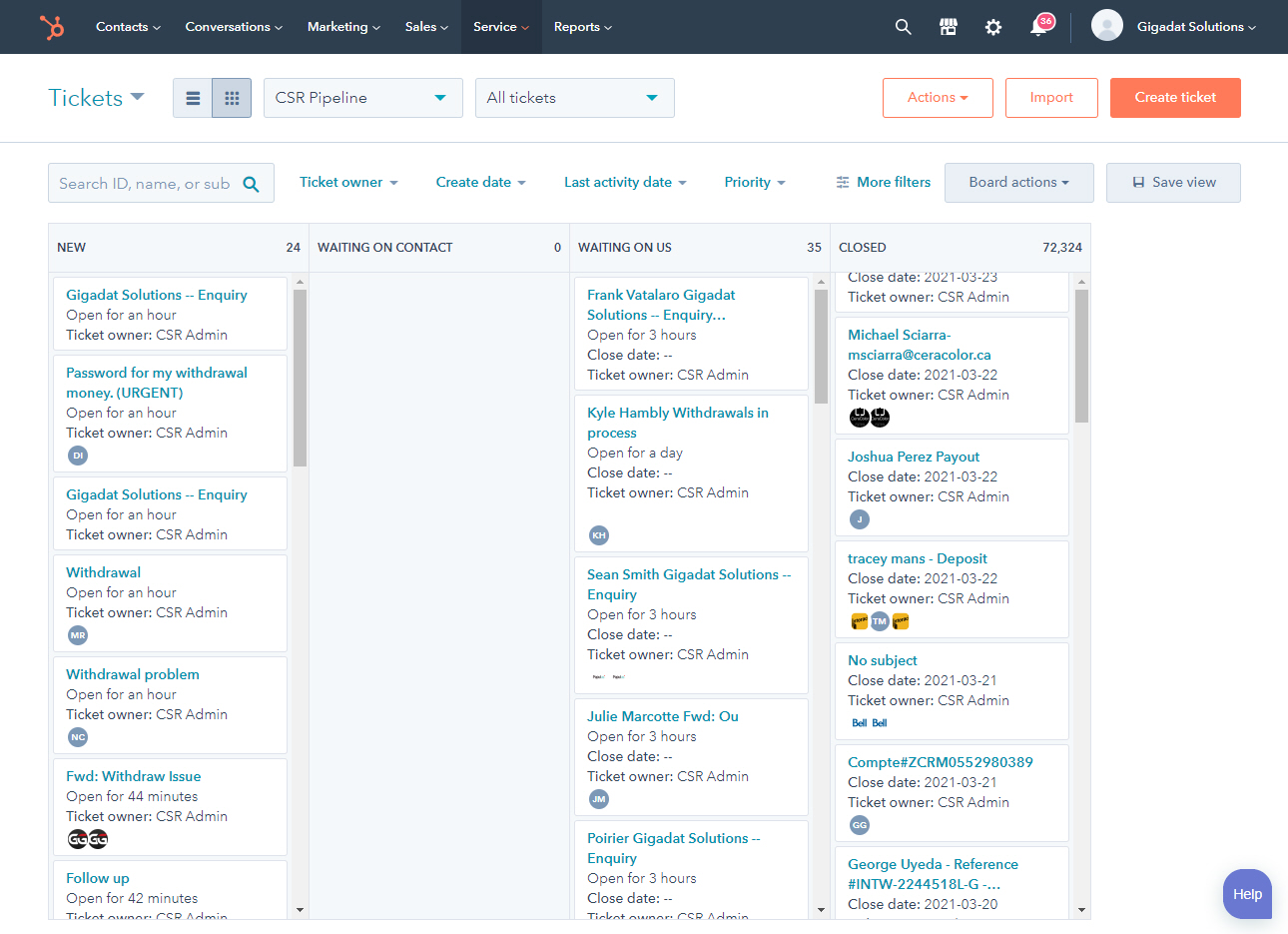Open the Board actions dropdown

pos(1019,183)
